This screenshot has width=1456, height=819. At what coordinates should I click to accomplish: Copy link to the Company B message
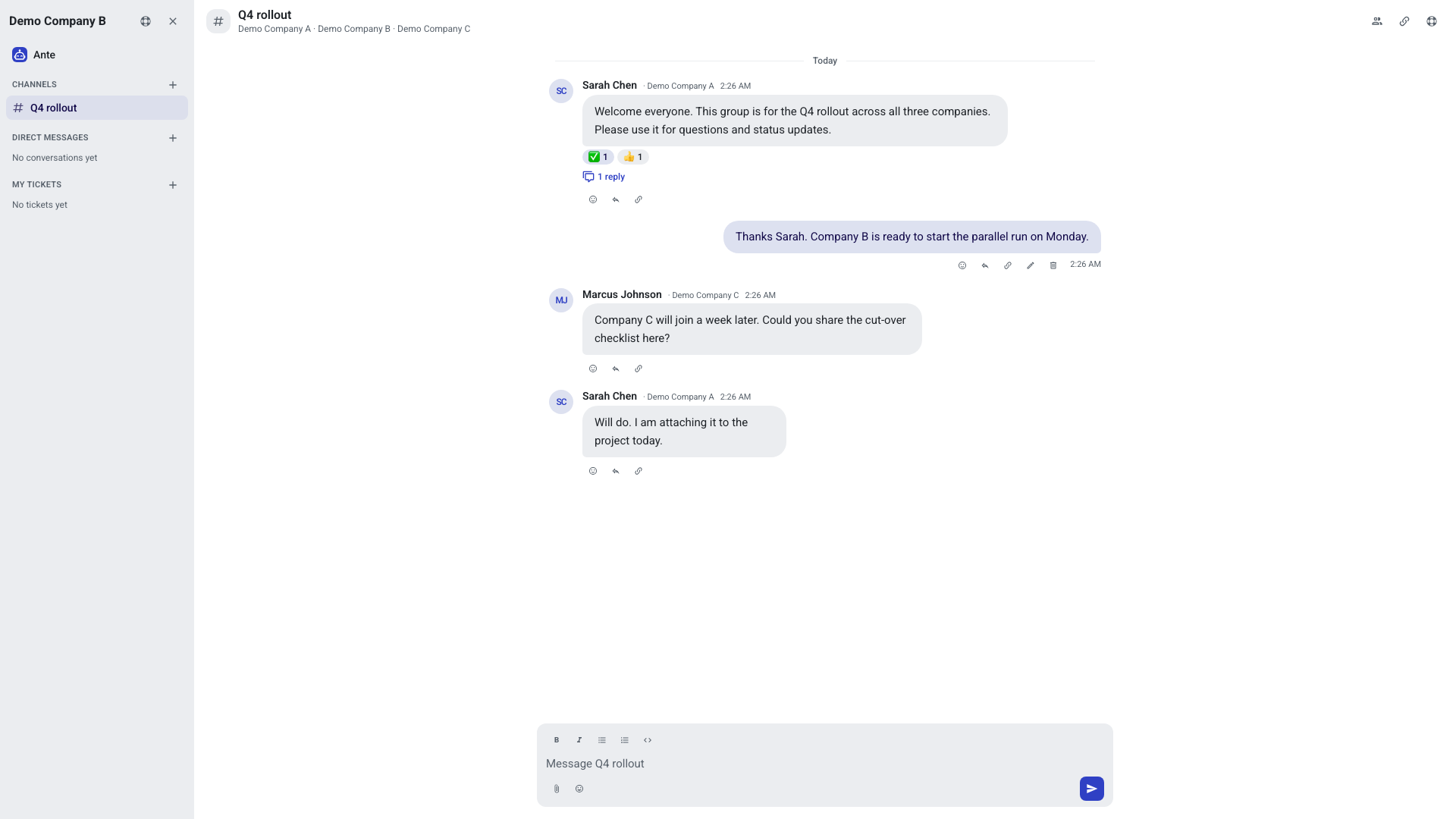[1008, 265]
